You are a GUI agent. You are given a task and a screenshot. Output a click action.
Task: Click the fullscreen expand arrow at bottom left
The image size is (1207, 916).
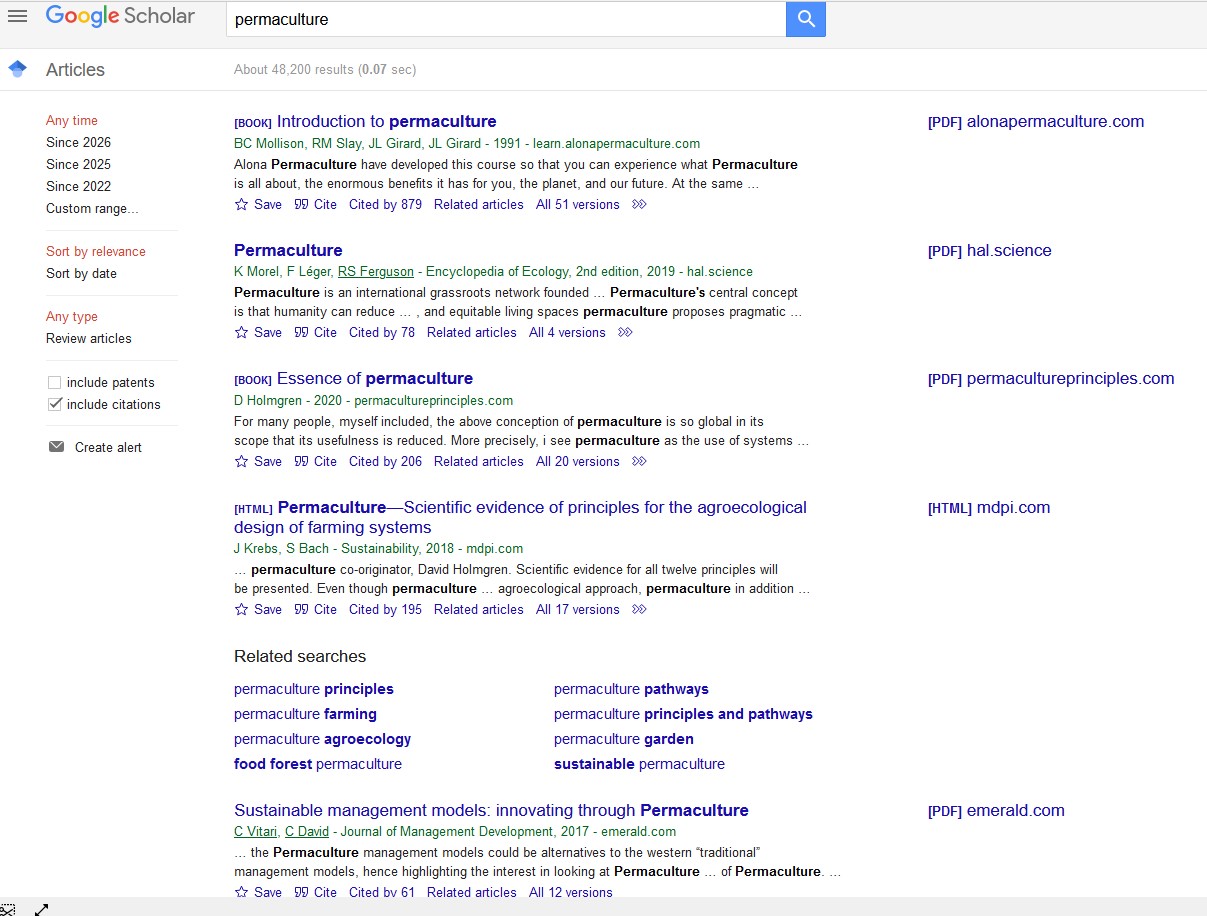tap(41, 910)
